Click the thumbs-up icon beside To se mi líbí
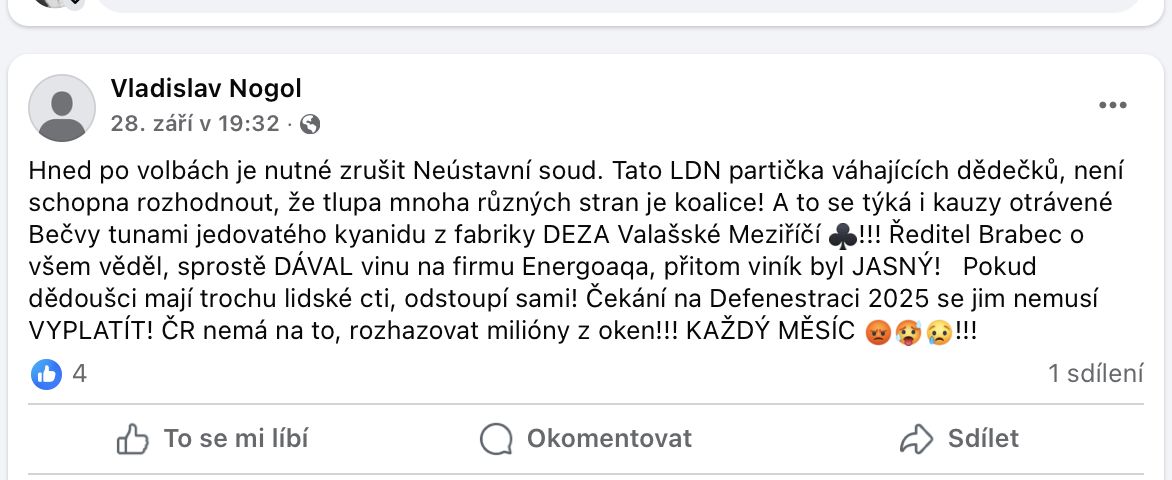The width and height of the screenshot is (1172, 480). click(133, 438)
